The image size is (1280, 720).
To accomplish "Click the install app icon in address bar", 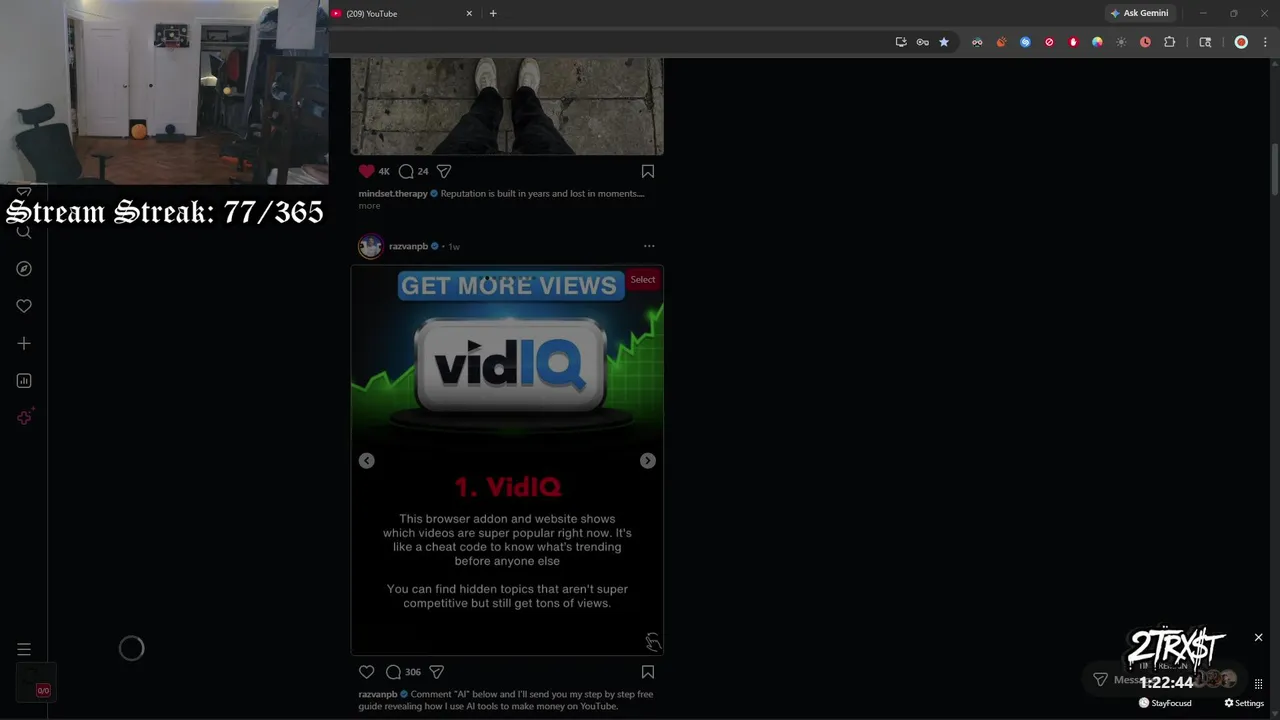I will [x=901, y=42].
